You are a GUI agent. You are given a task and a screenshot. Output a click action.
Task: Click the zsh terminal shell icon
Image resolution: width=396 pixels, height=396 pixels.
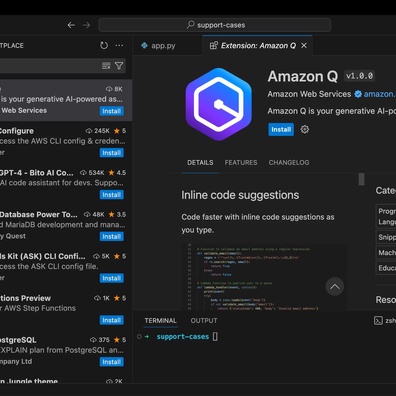point(378,321)
